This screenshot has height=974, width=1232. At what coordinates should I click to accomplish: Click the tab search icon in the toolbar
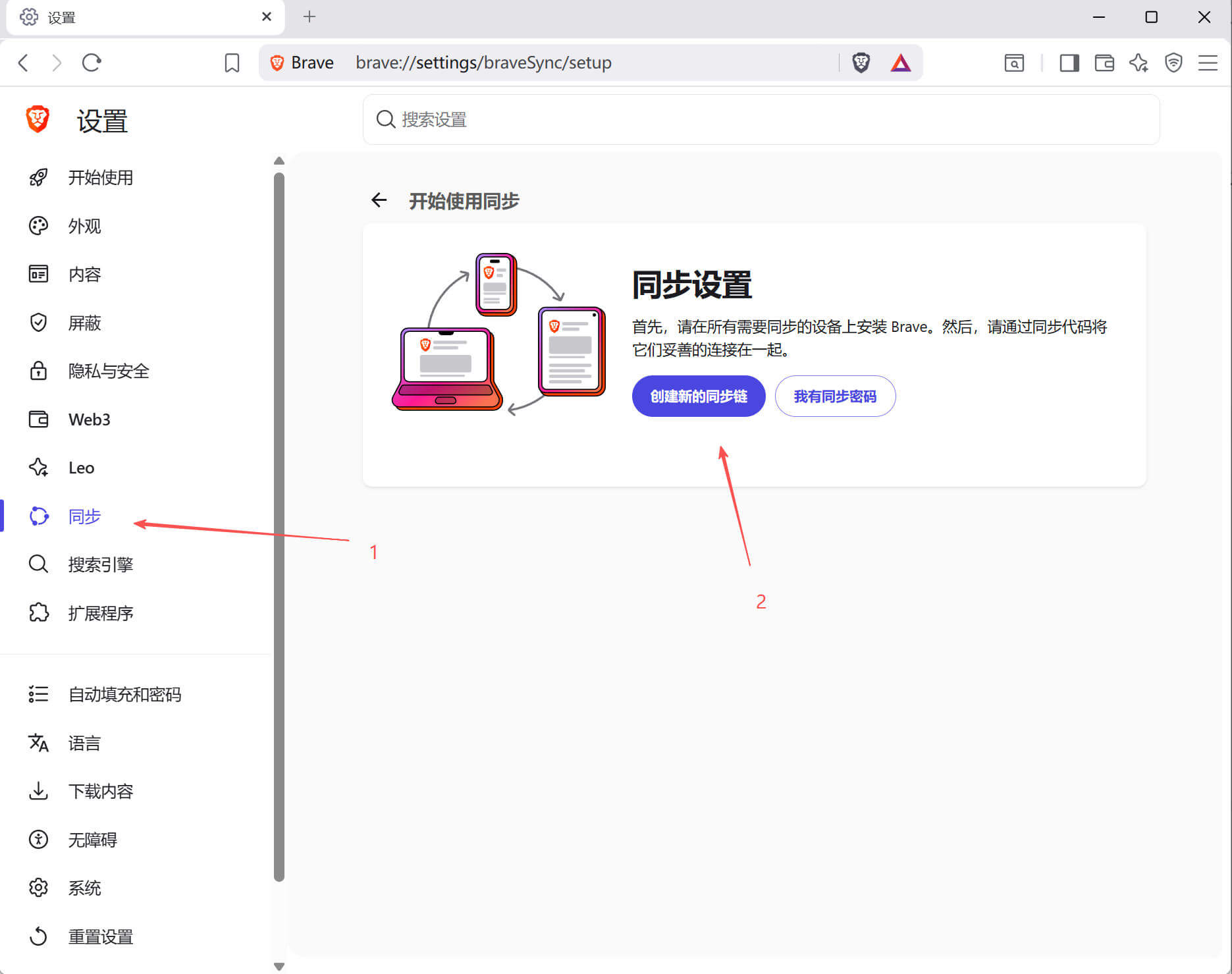1014,63
